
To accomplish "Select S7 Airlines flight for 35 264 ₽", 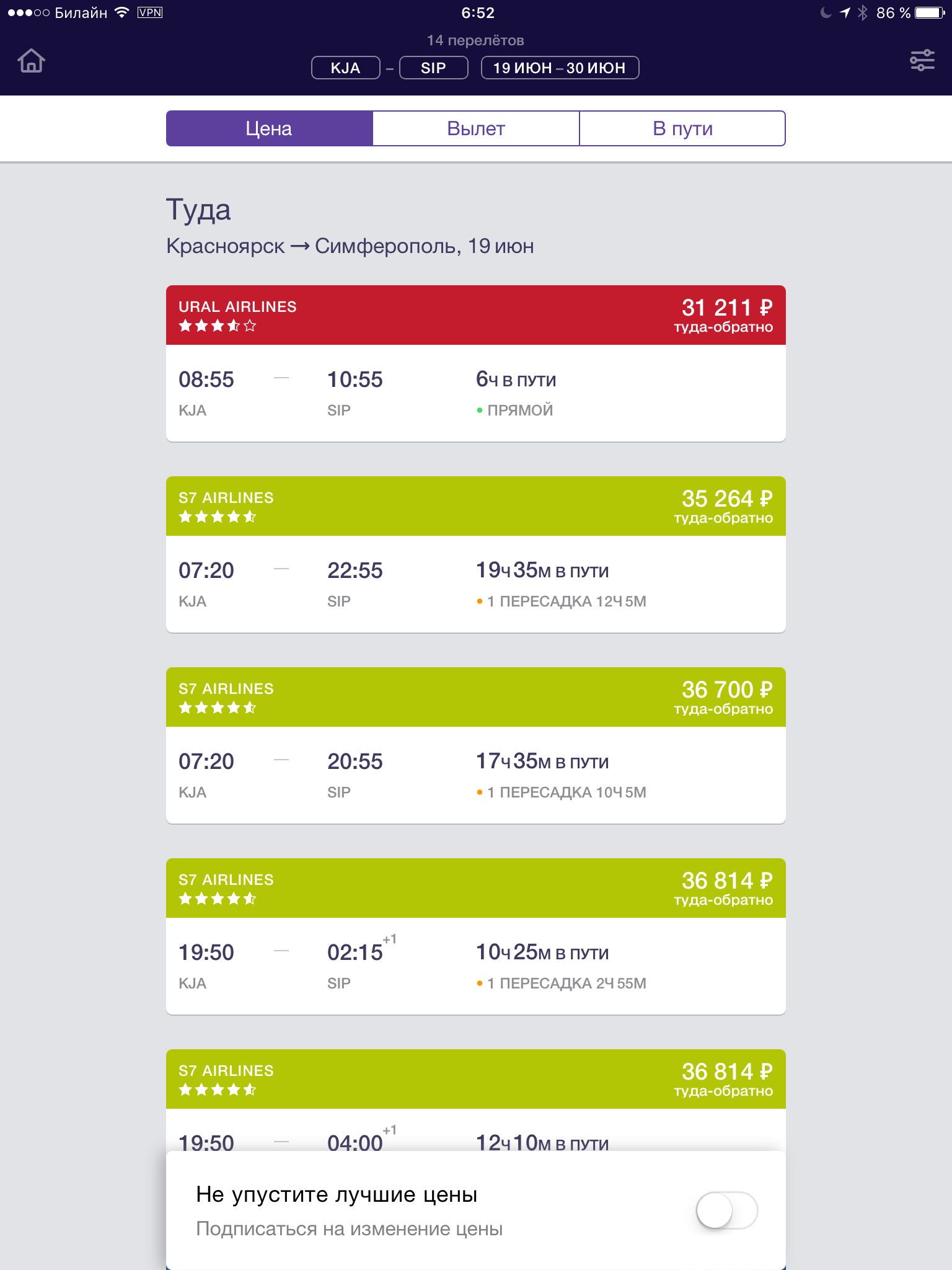I will [x=476, y=554].
